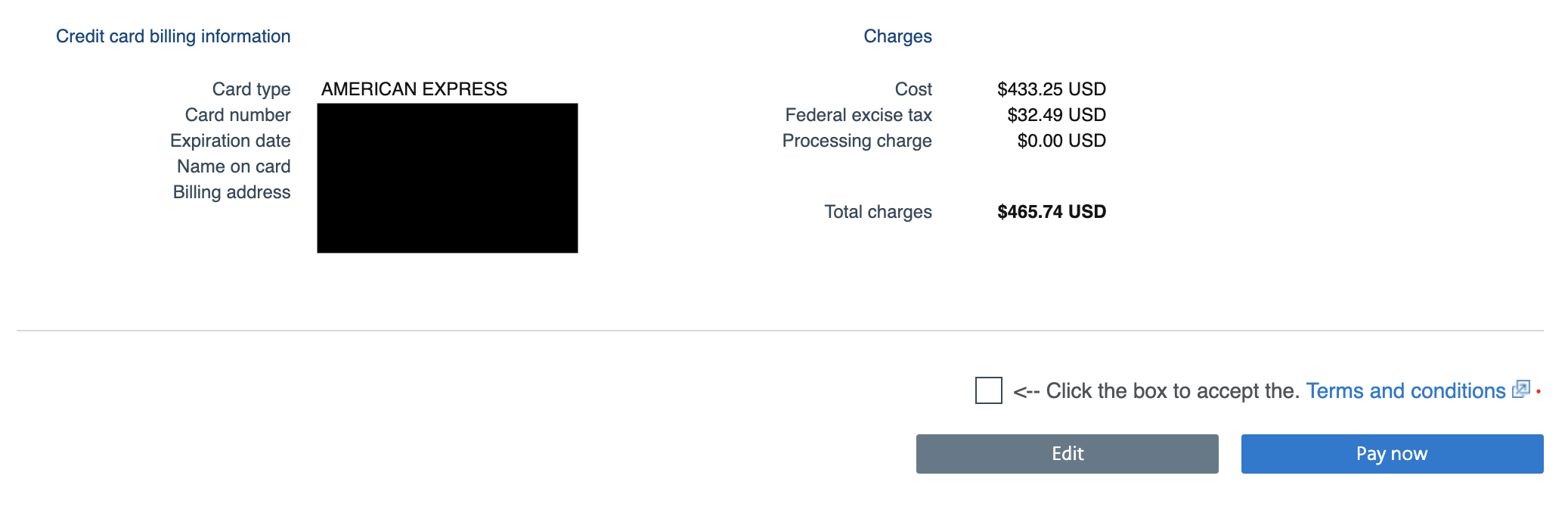Click the redacted black card details block
Viewport: 1568px width, 516px height.
448,178
